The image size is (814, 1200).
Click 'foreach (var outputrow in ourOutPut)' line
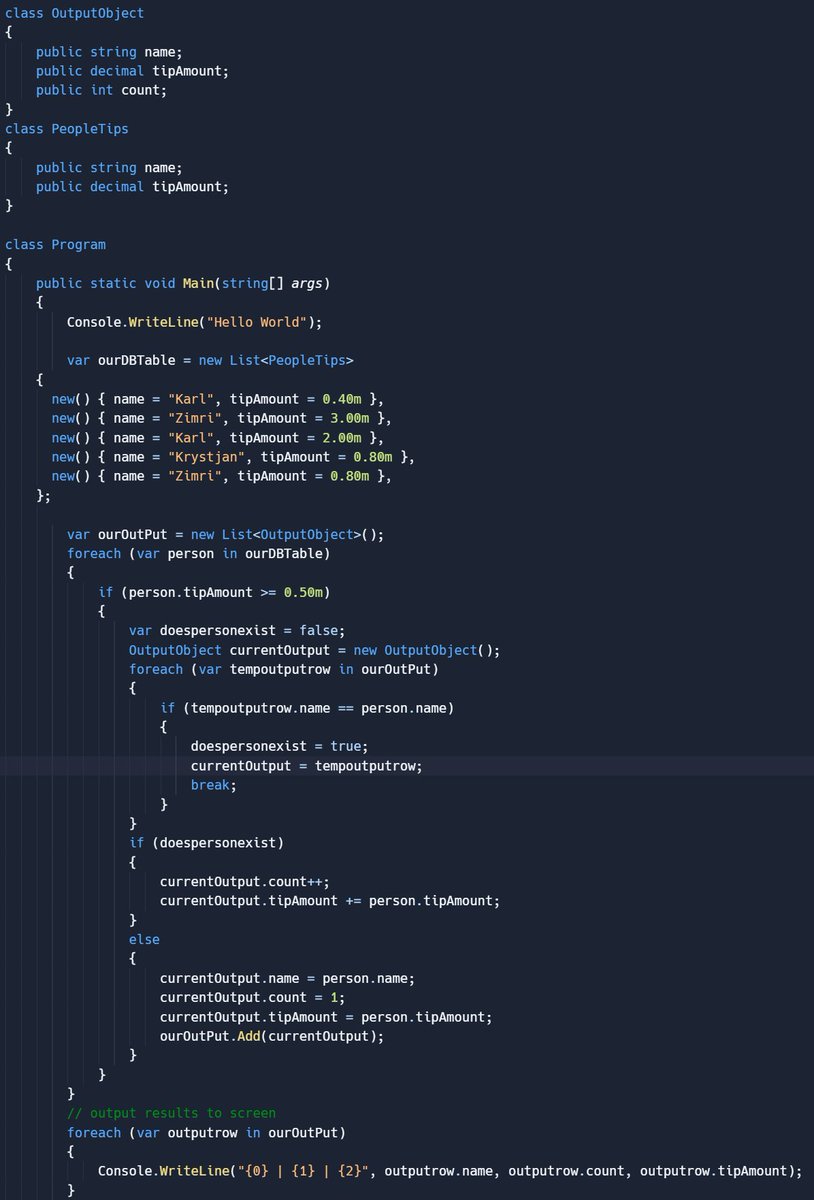coord(206,1132)
